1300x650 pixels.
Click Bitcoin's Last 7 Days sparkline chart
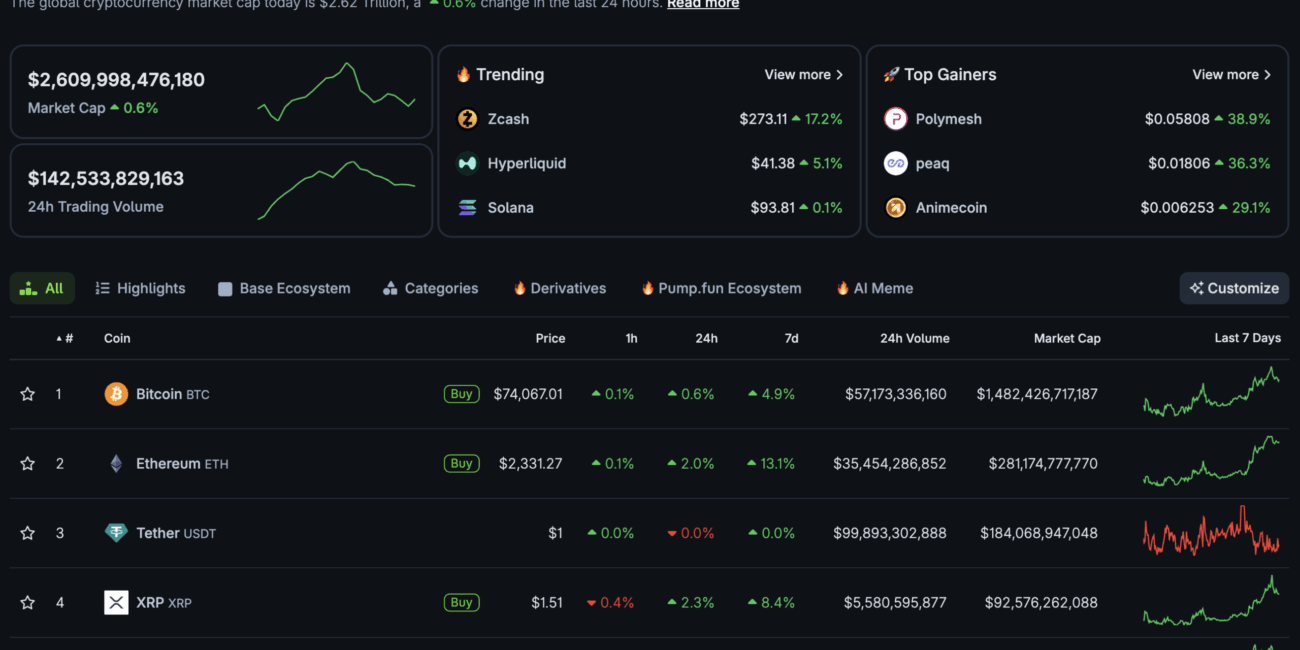point(1211,393)
